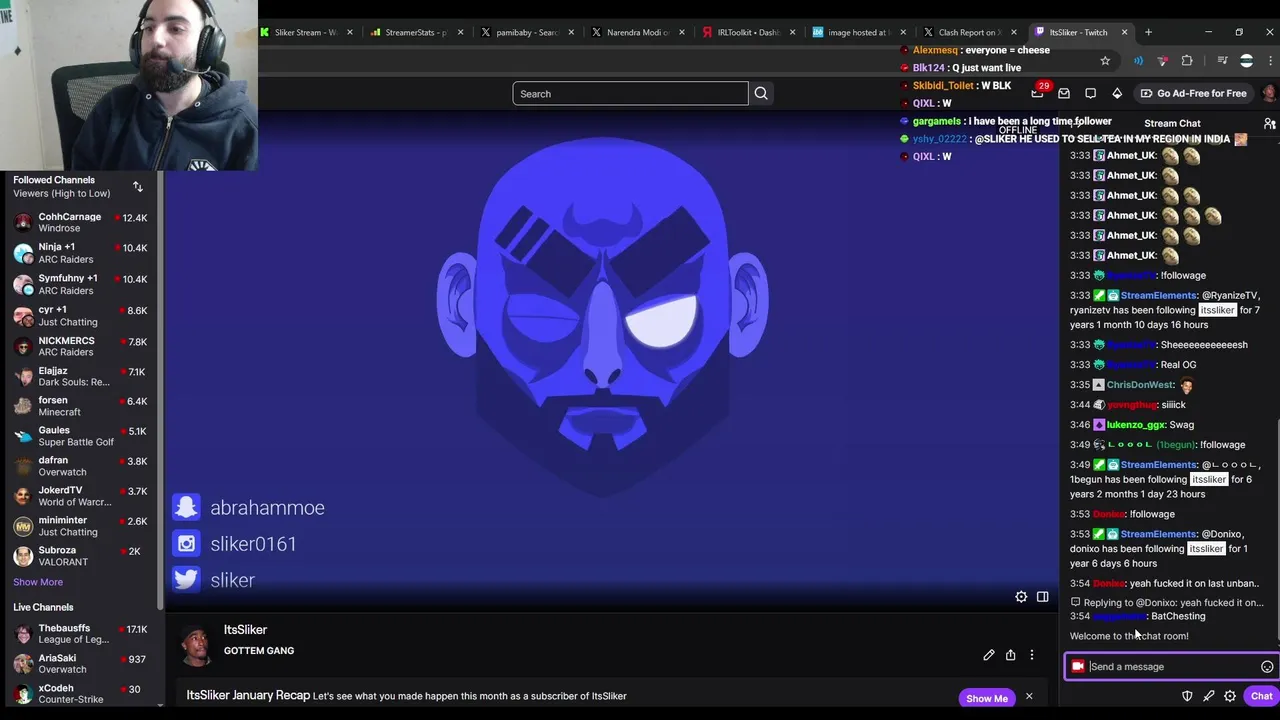The height and width of the screenshot is (720, 1280).
Task: Open the ItsSliker channel name link
Action: (245, 630)
